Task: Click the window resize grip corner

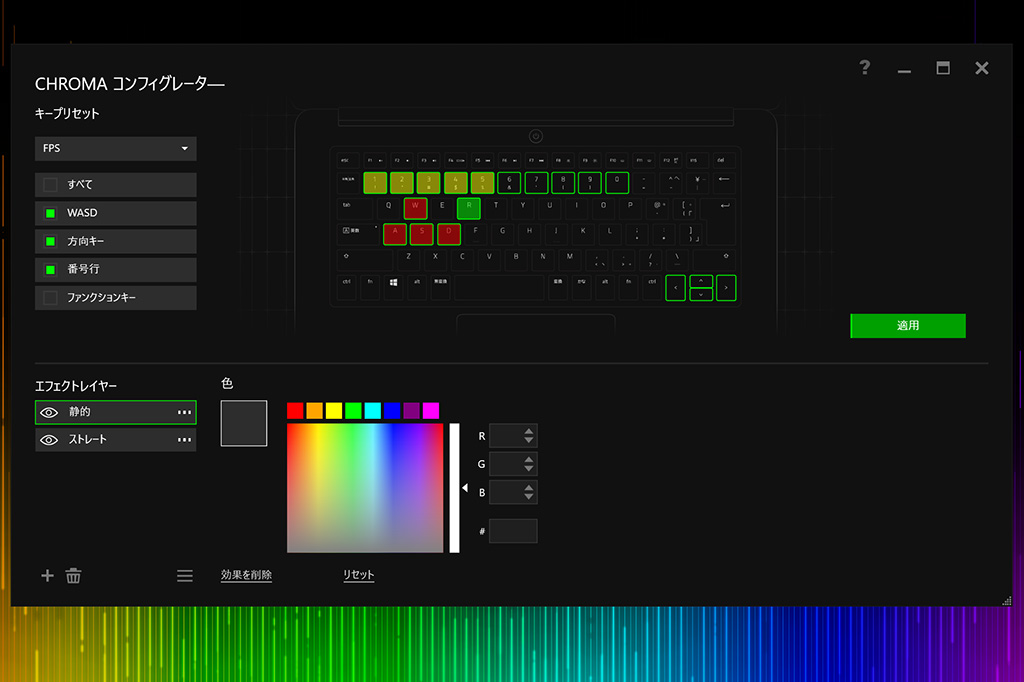Action: tap(1006, 600)
